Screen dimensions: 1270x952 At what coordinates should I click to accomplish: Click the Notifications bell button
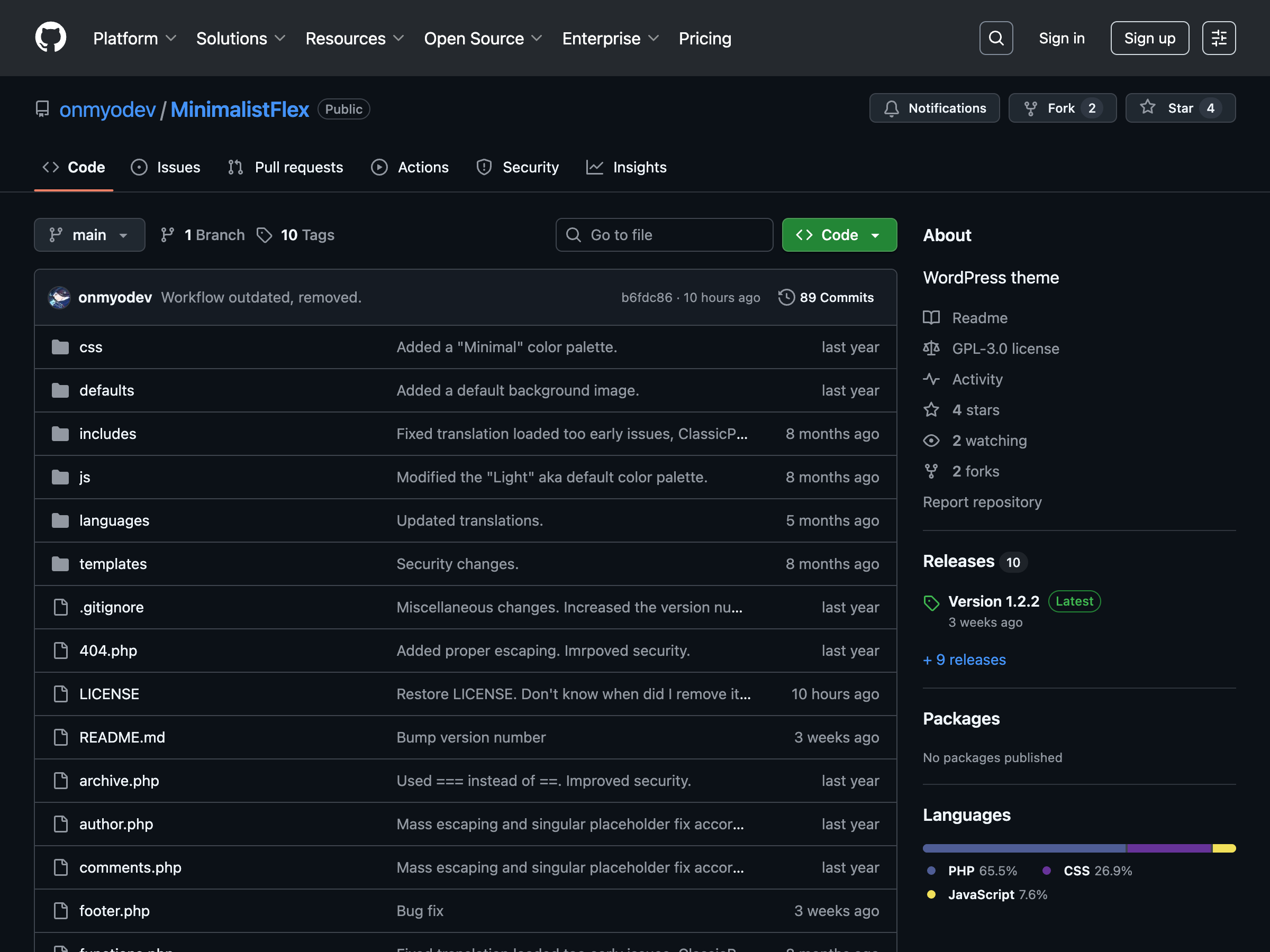pos(934,108)
